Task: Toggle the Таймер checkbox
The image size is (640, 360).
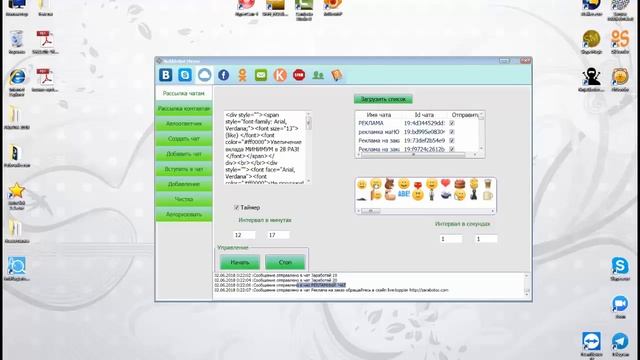Action: (236, 207)
